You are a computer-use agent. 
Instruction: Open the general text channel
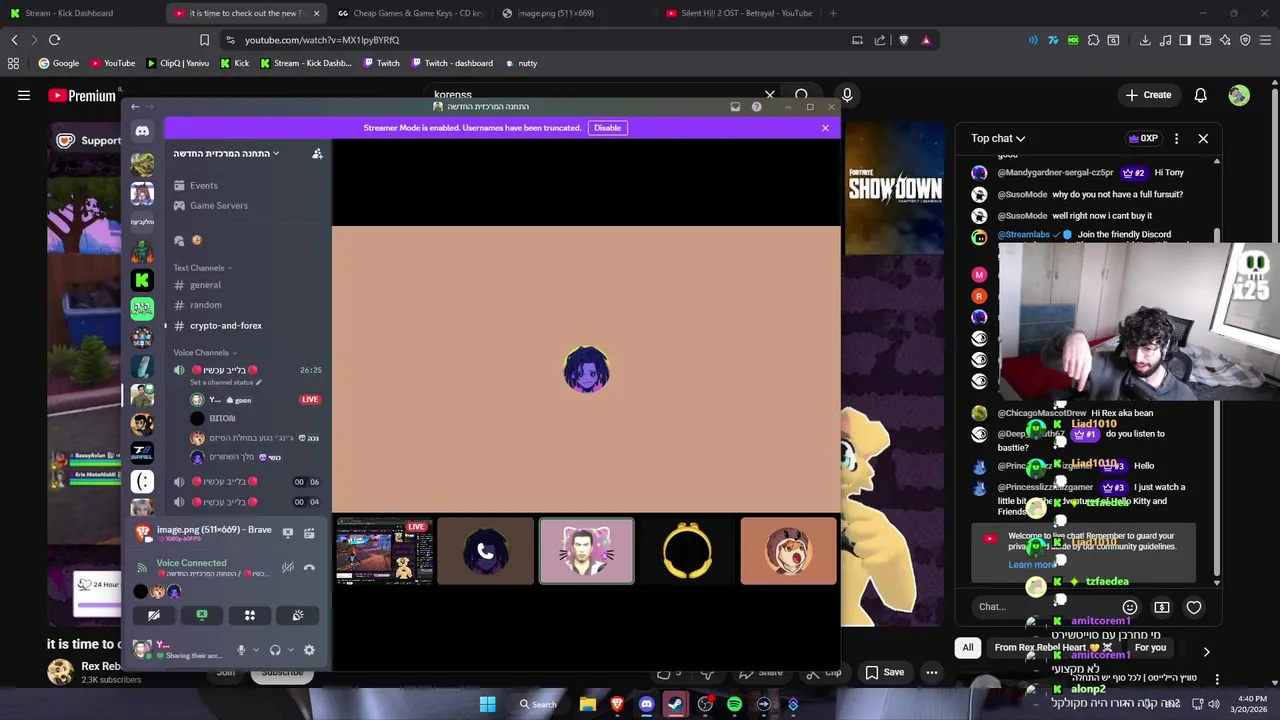(x=205, y=285)
